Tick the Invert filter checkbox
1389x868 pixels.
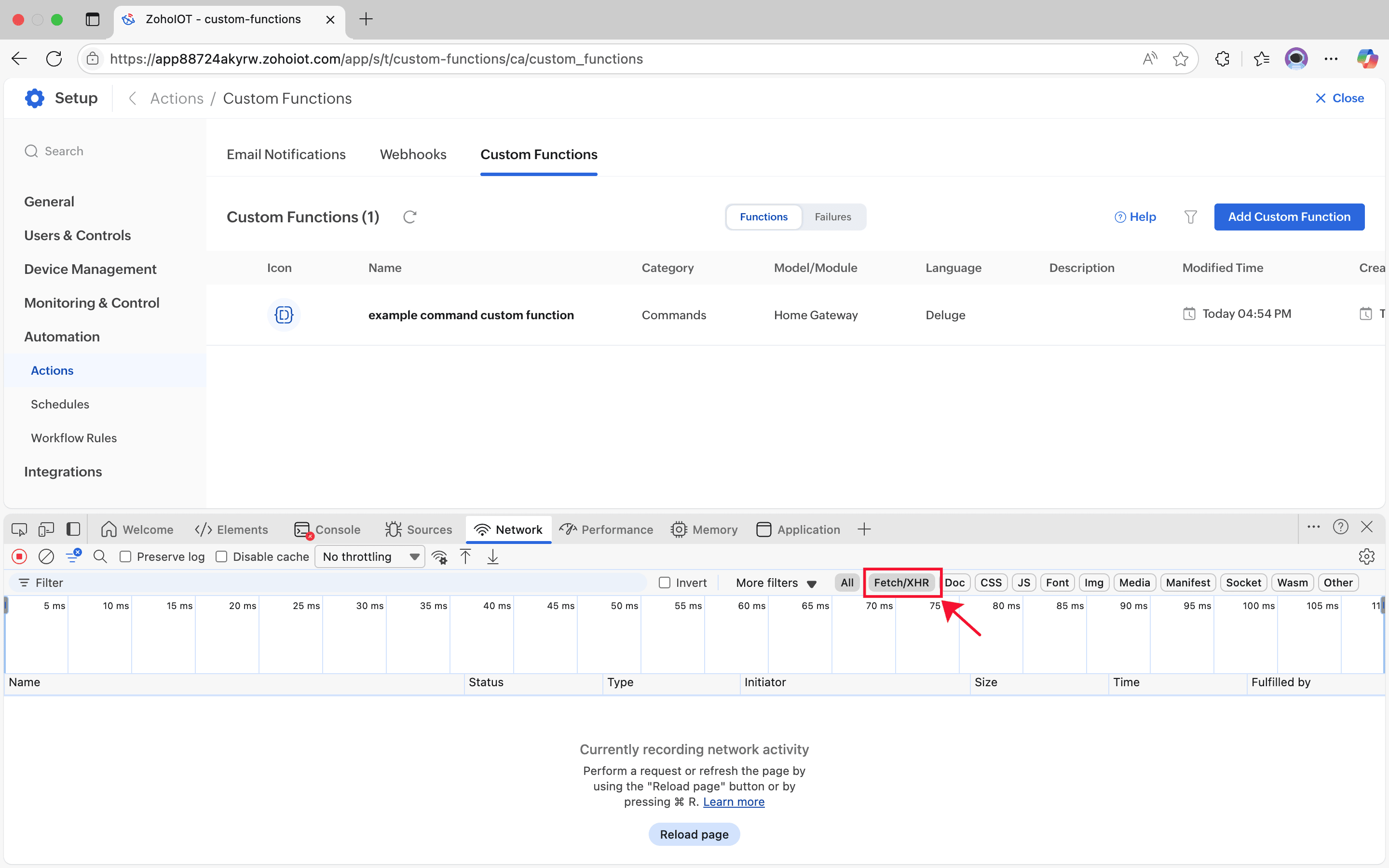coord(665,583)
